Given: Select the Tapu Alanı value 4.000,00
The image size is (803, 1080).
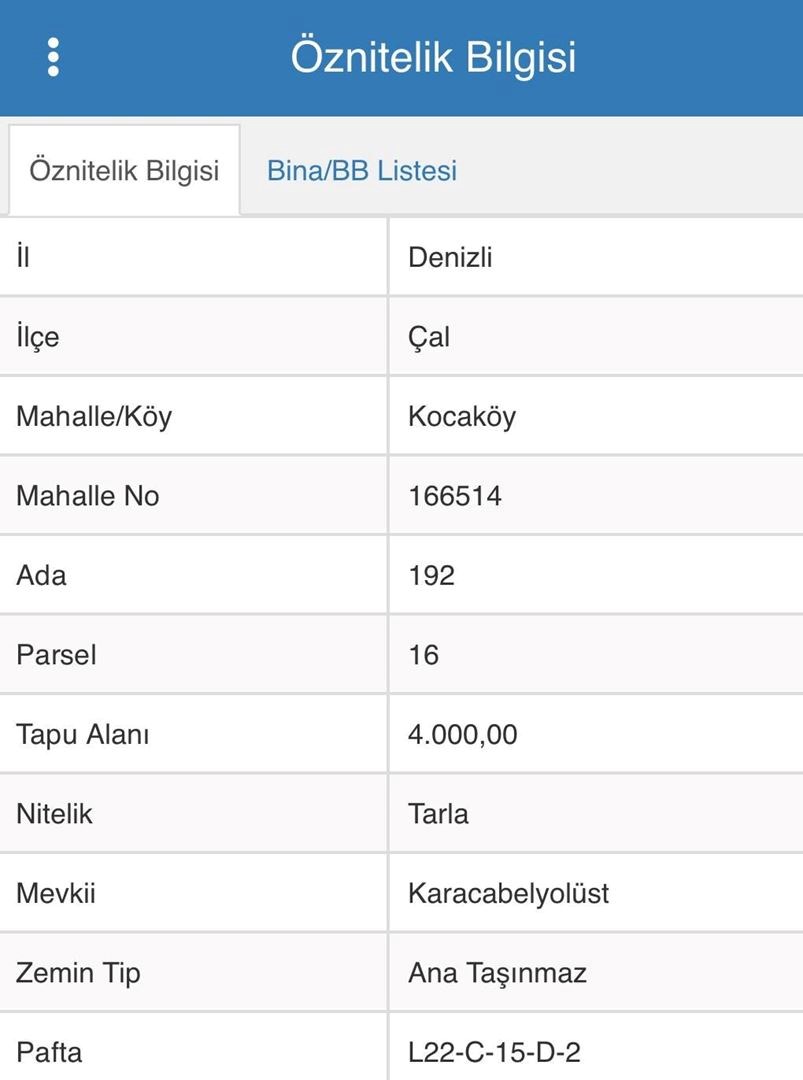Looking at the screenshot, I should pyautogui.click(x=463, y=735).
